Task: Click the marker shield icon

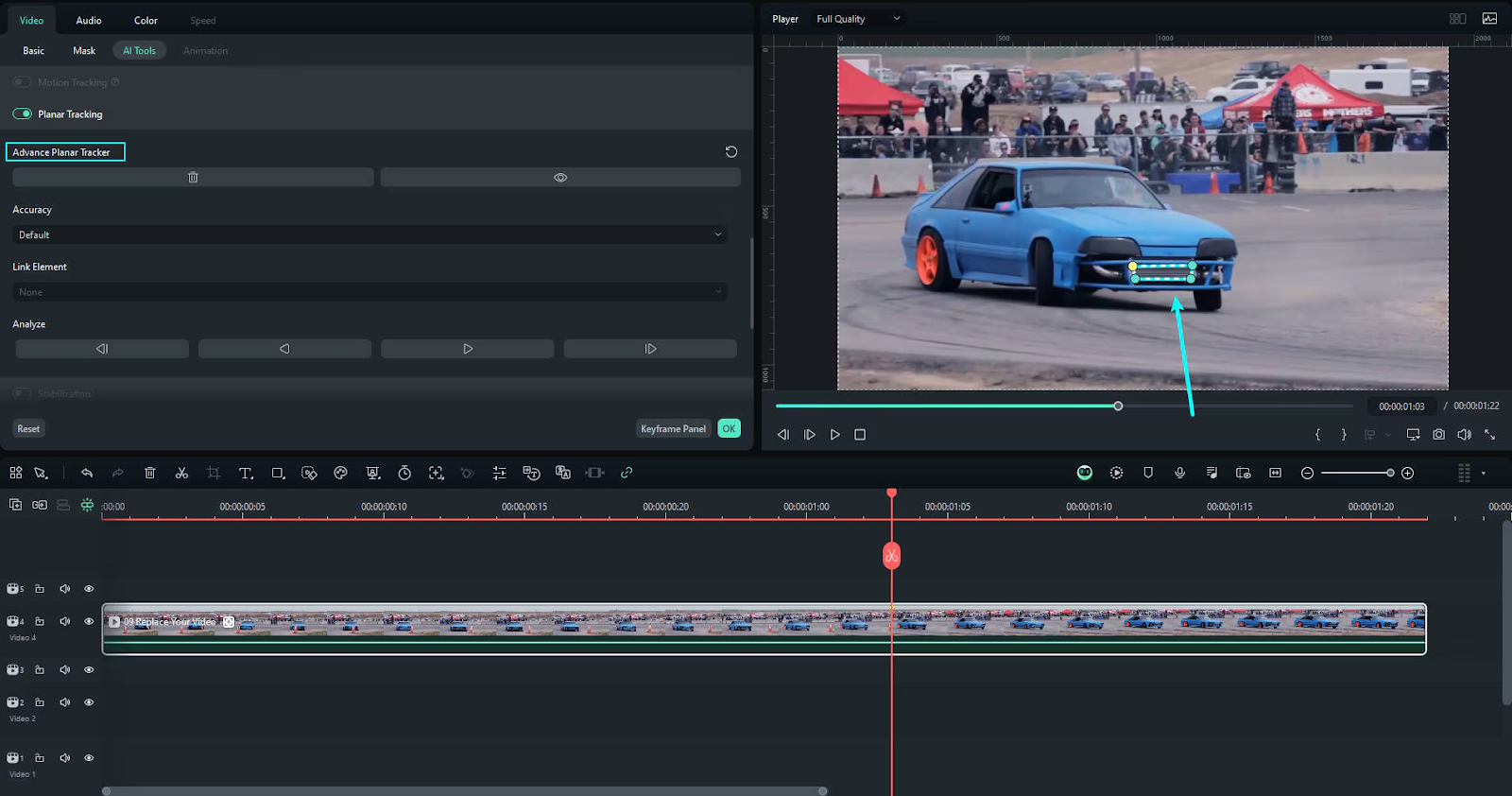Action: pos(1148,473)
